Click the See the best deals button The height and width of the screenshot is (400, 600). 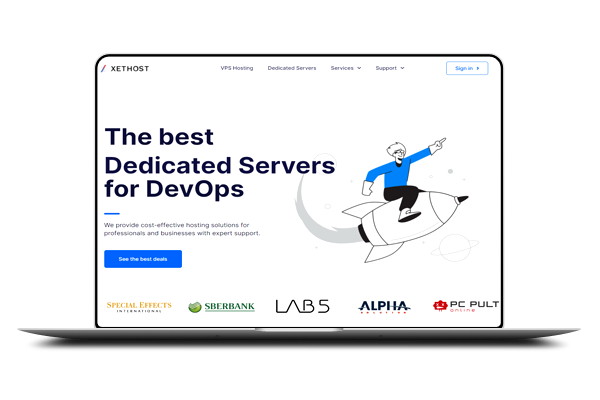143,259
